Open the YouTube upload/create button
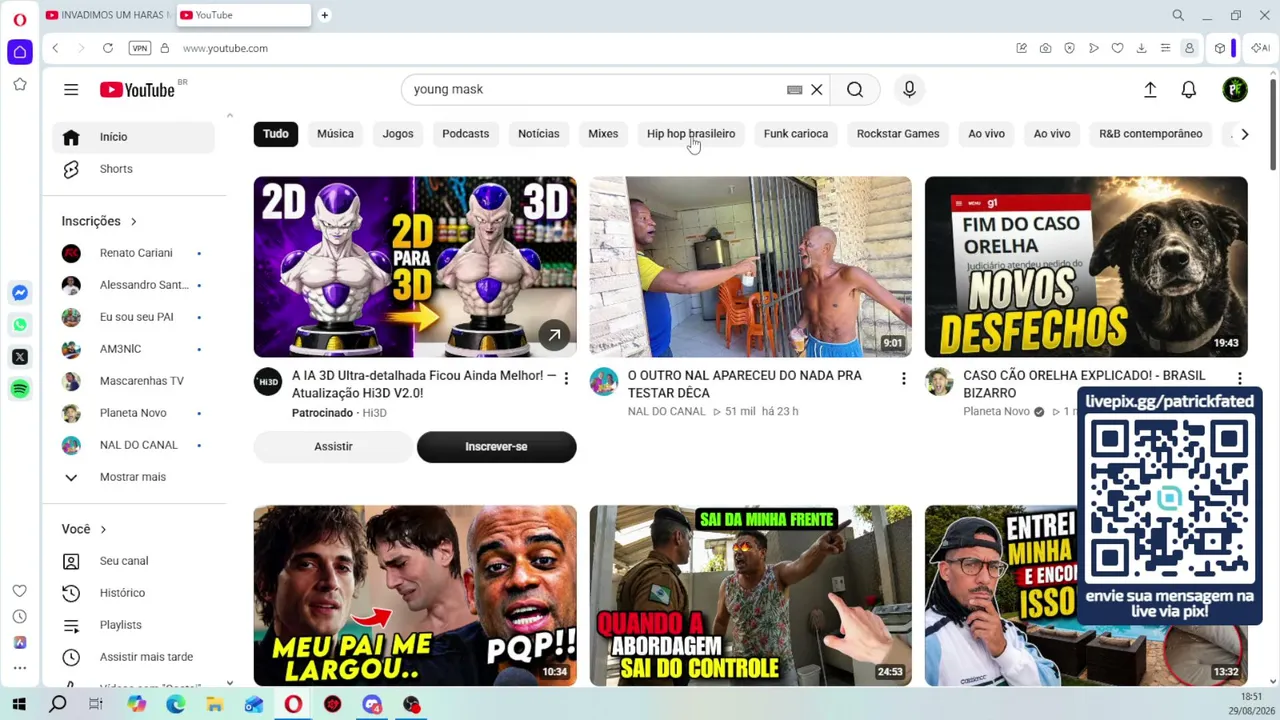 pyautogui.click(x=1150, y=90)
